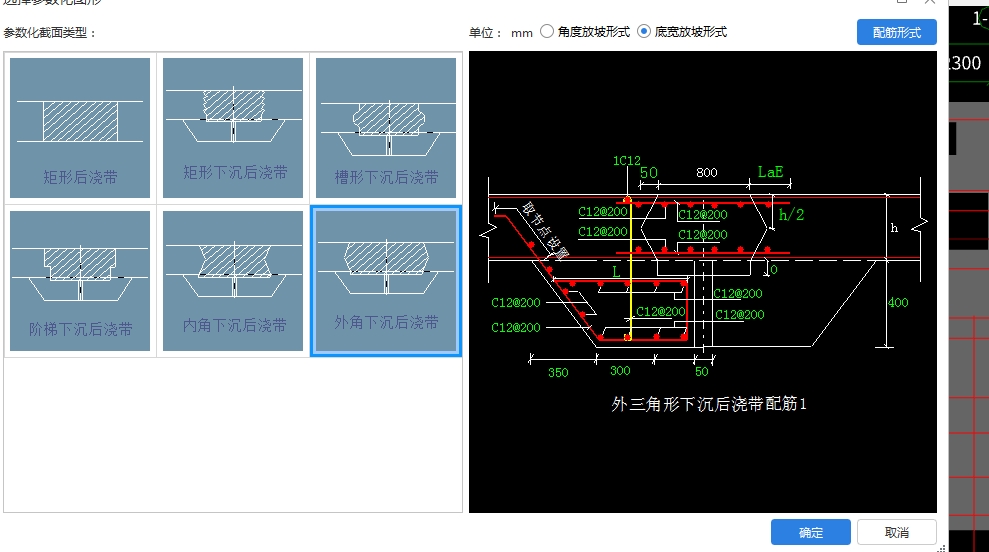Select the 矩形后浇带 section type
989x552 pixels.
point(80,128)
